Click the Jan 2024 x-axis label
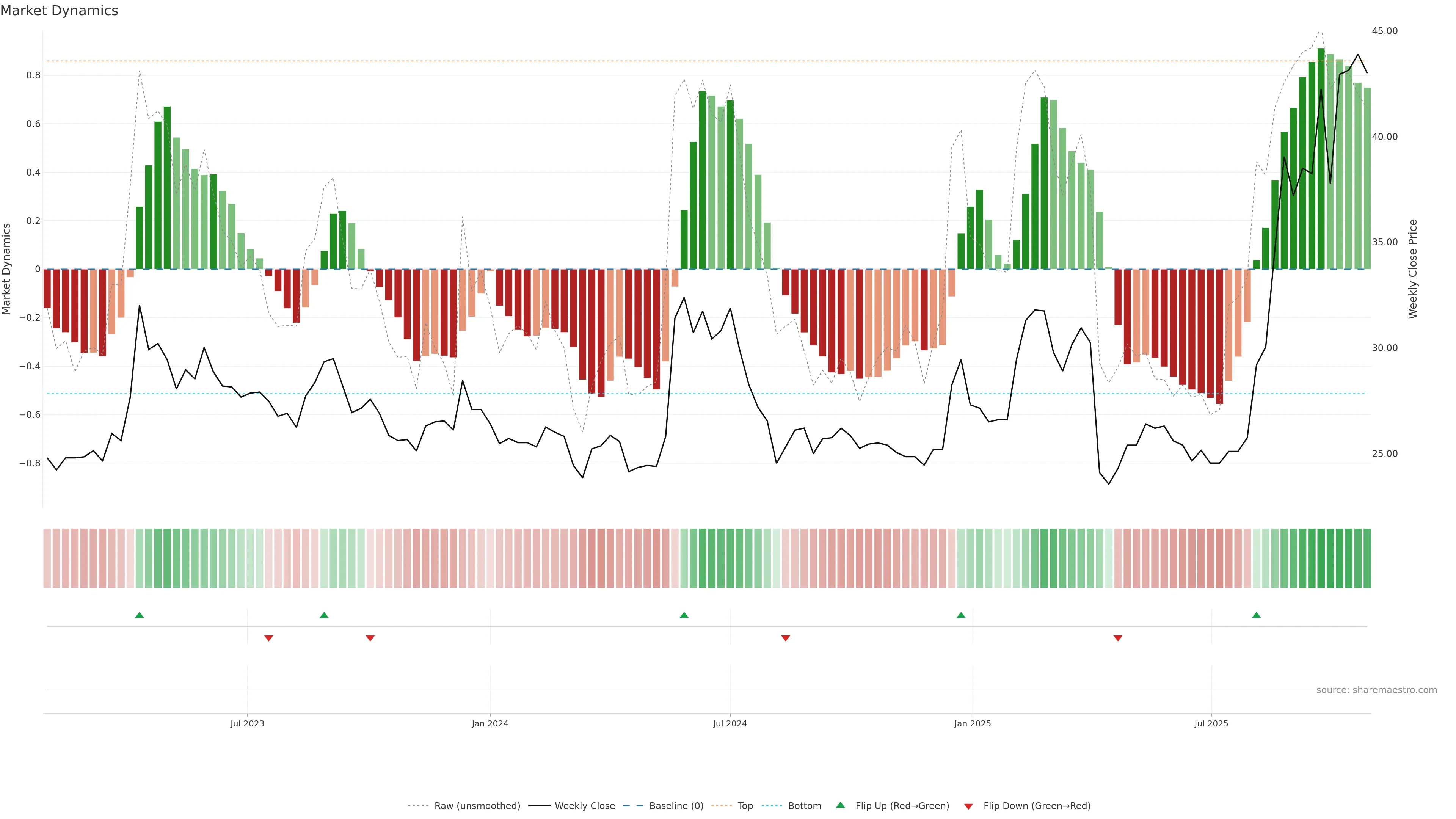This screenshot has width=1456, height=819. (x=490, y=723)
